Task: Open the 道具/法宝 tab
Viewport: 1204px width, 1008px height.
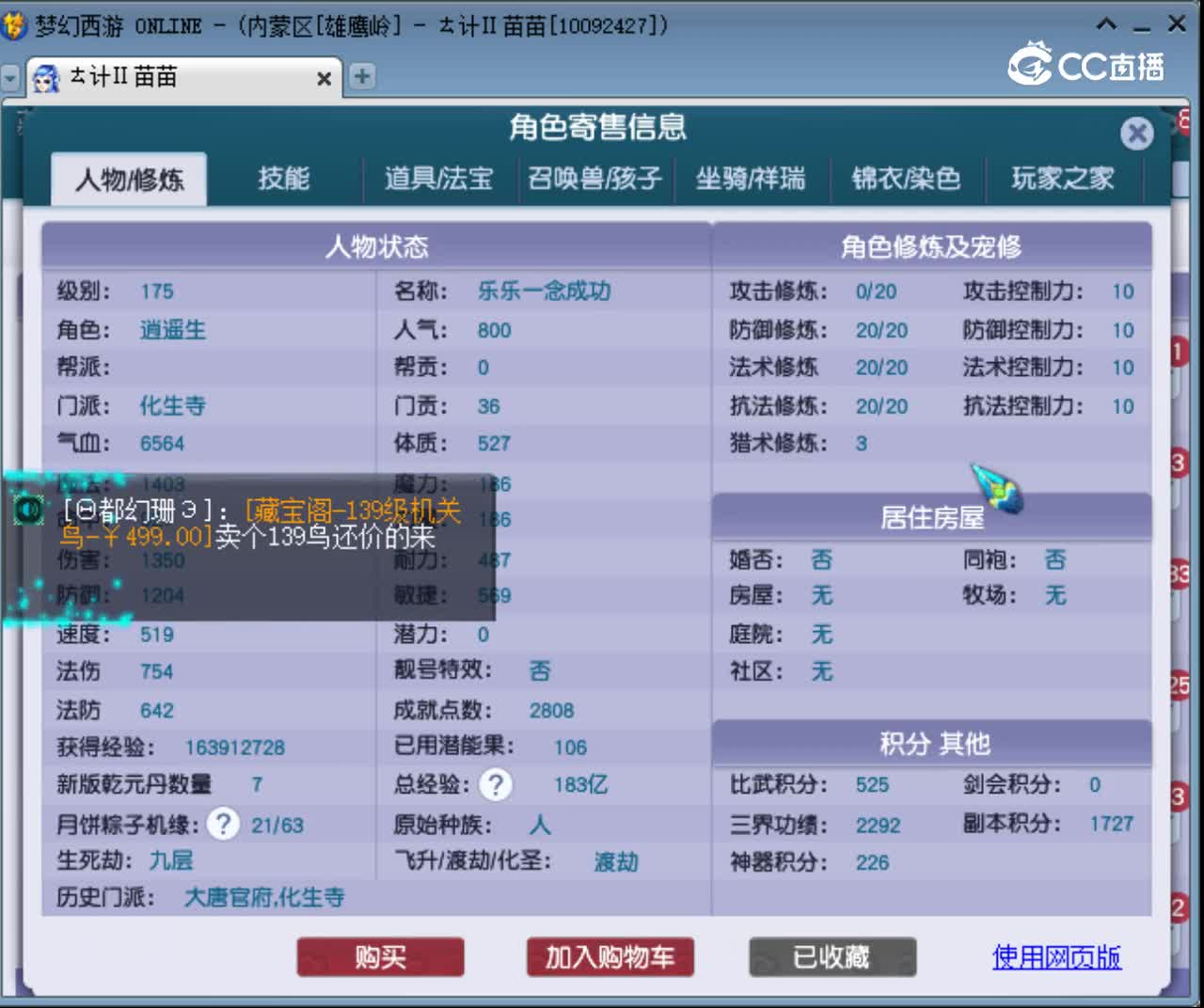Action: [x=439, y=178]
